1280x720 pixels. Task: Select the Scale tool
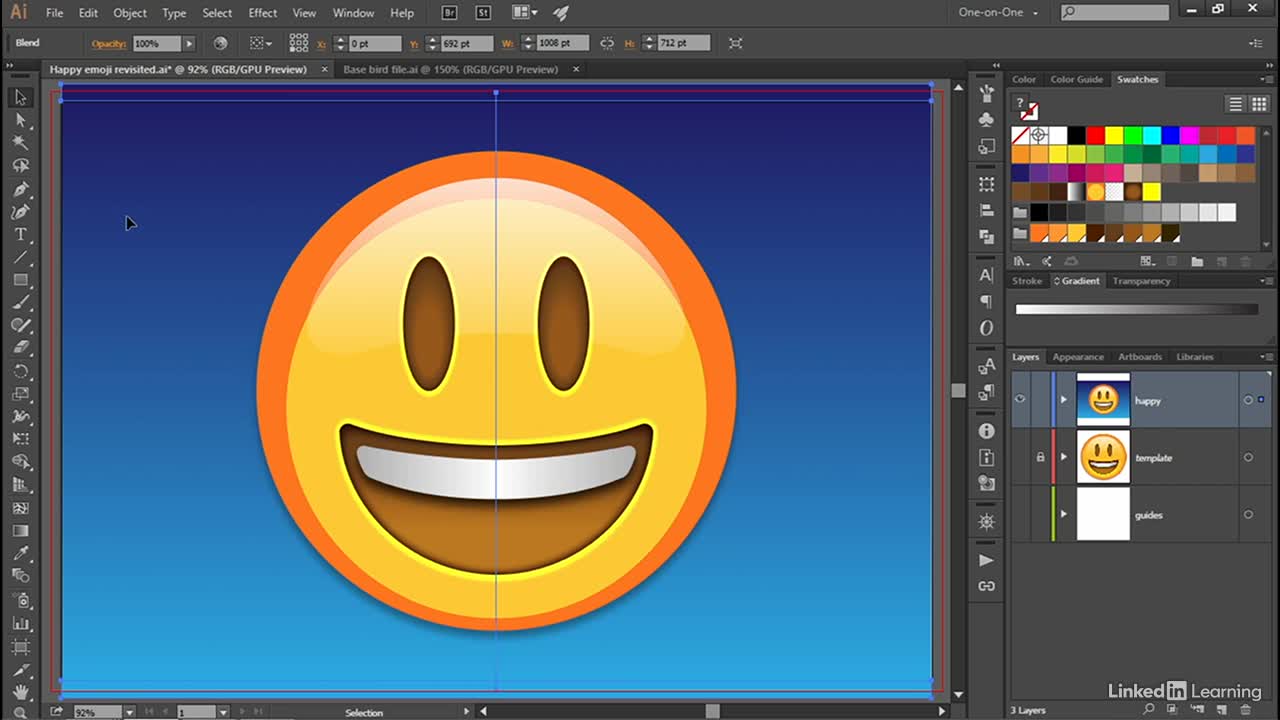(20, 394)
